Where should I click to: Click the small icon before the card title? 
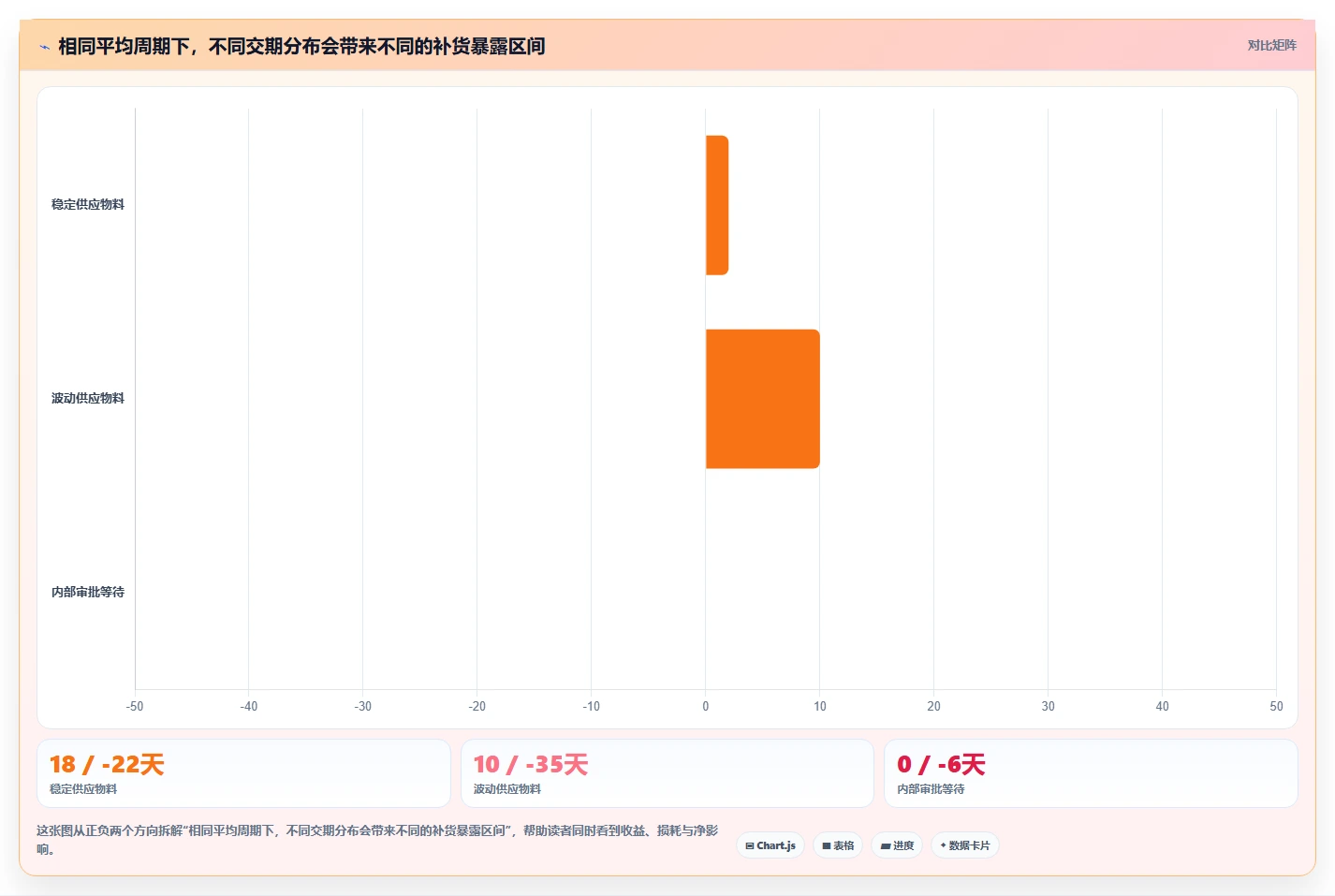[44, 47]
